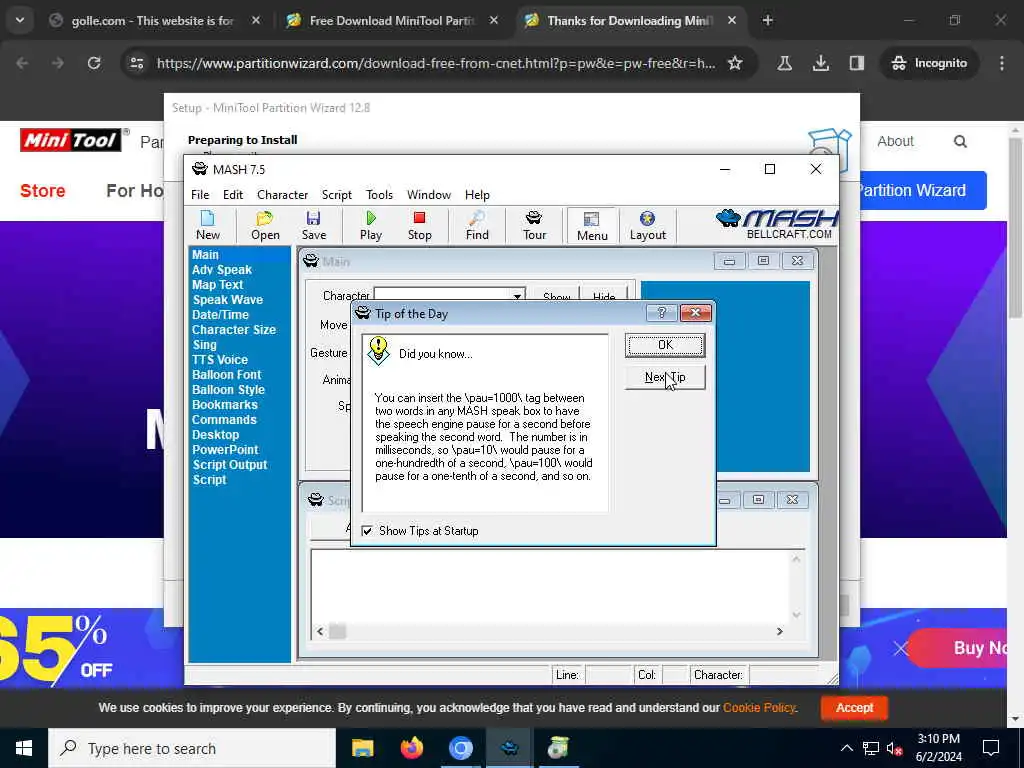The height and width of the screenshot is (768, 1024).
Task: Close the Main child window
Action: pos(797,261)
